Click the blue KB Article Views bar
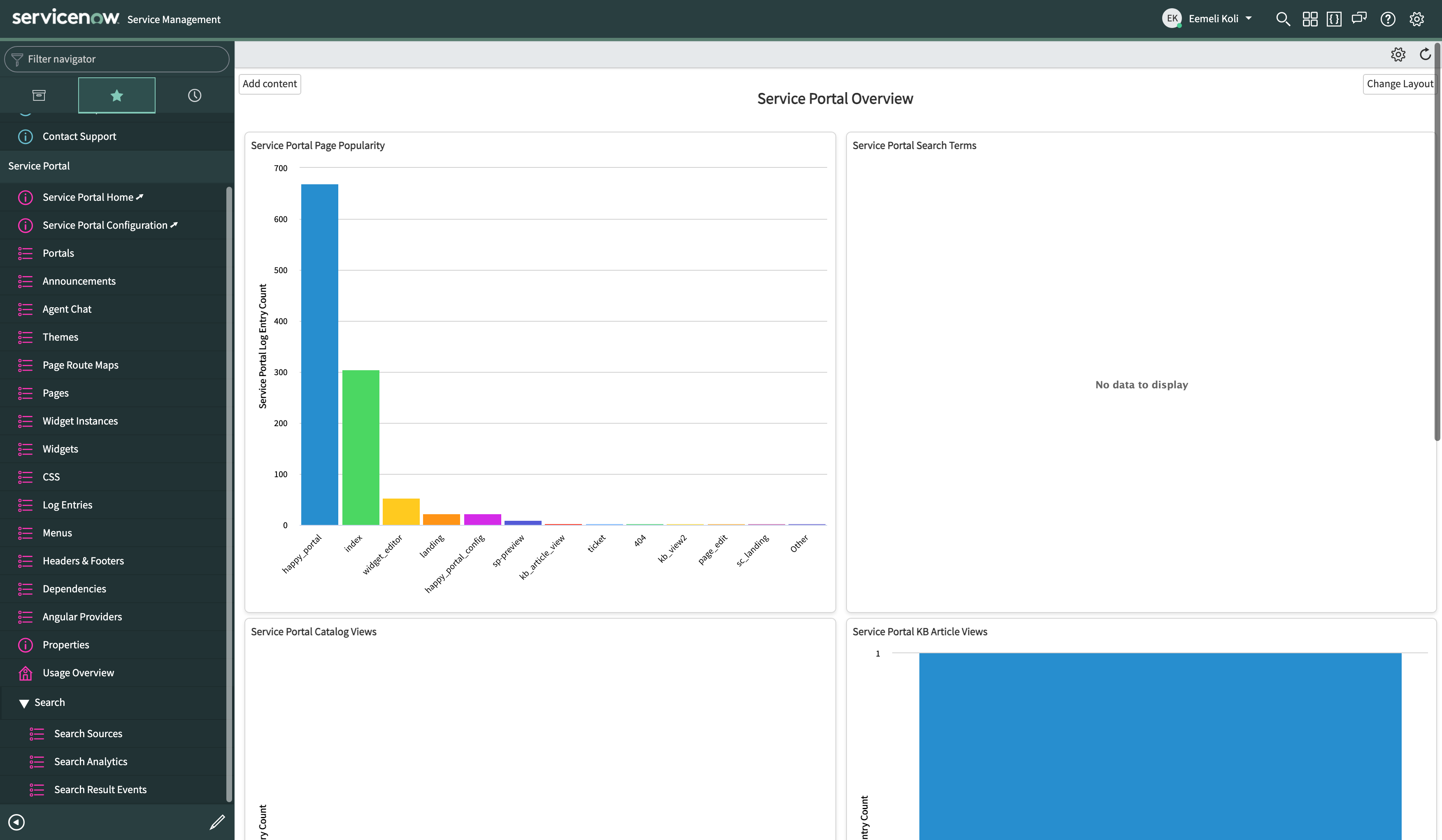Viewport: 1442px width, 840px height. click(x=1160, y=746)
